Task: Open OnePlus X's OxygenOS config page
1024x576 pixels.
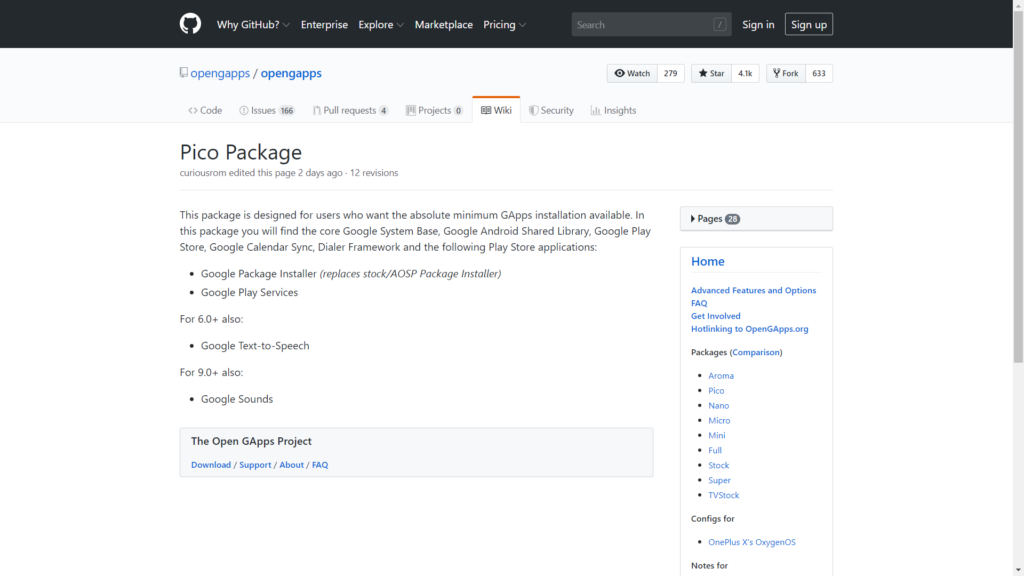Action: (752, 543)
